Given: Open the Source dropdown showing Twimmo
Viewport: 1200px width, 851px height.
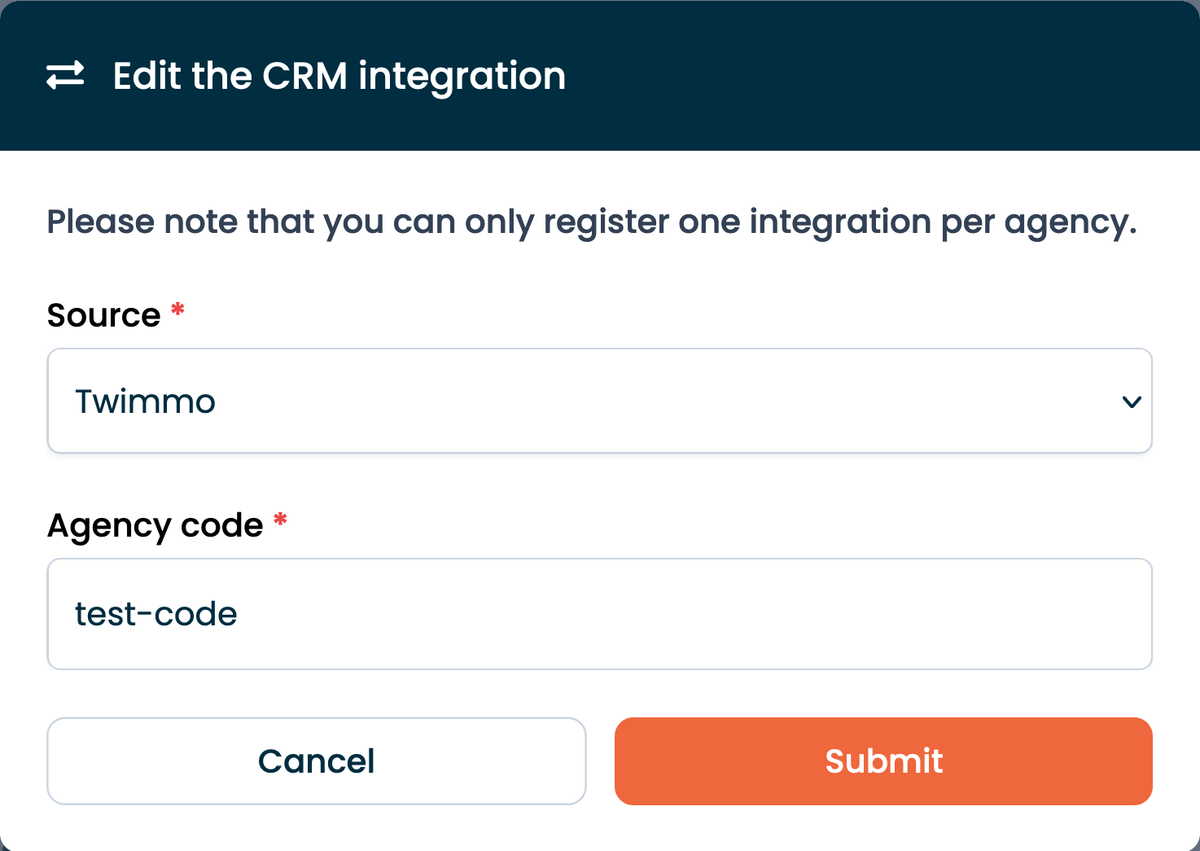Looking at the screenshot, I should [x=600, y=401].
